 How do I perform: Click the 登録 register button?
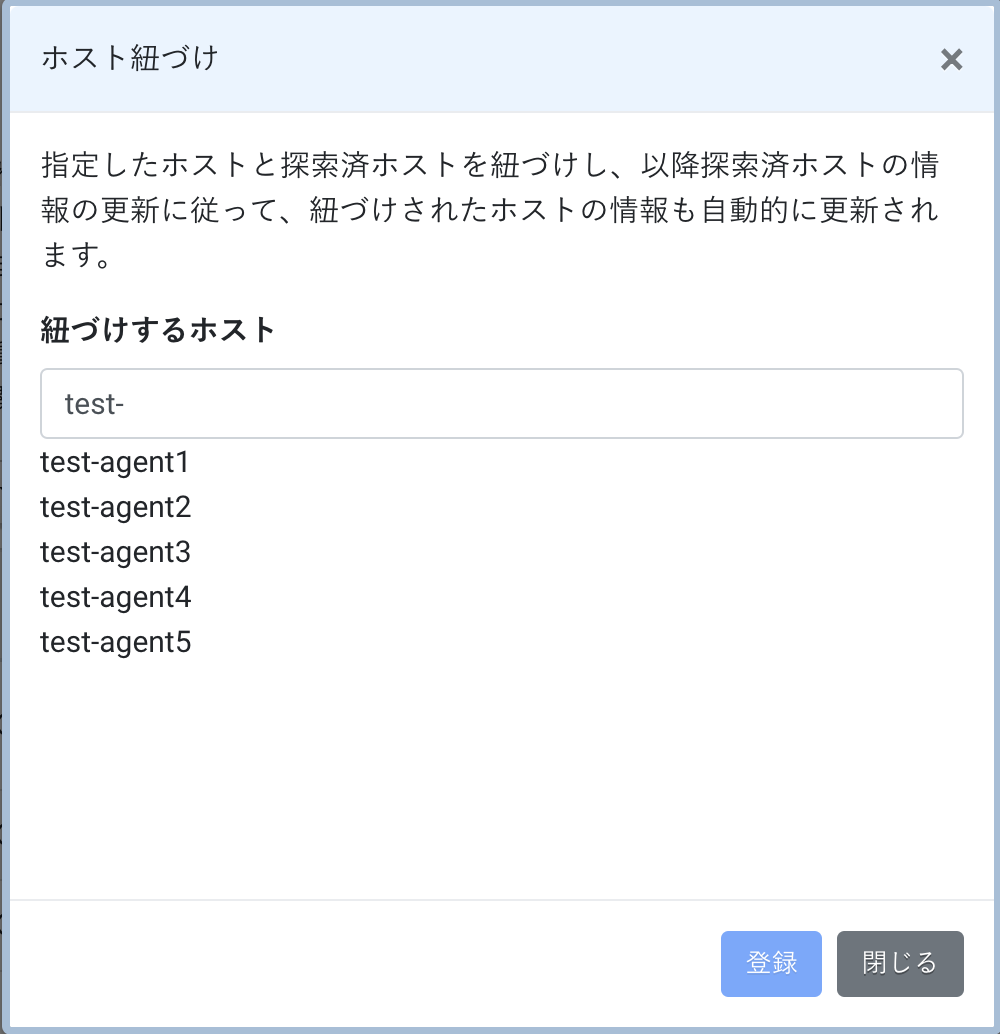(771, 963)
